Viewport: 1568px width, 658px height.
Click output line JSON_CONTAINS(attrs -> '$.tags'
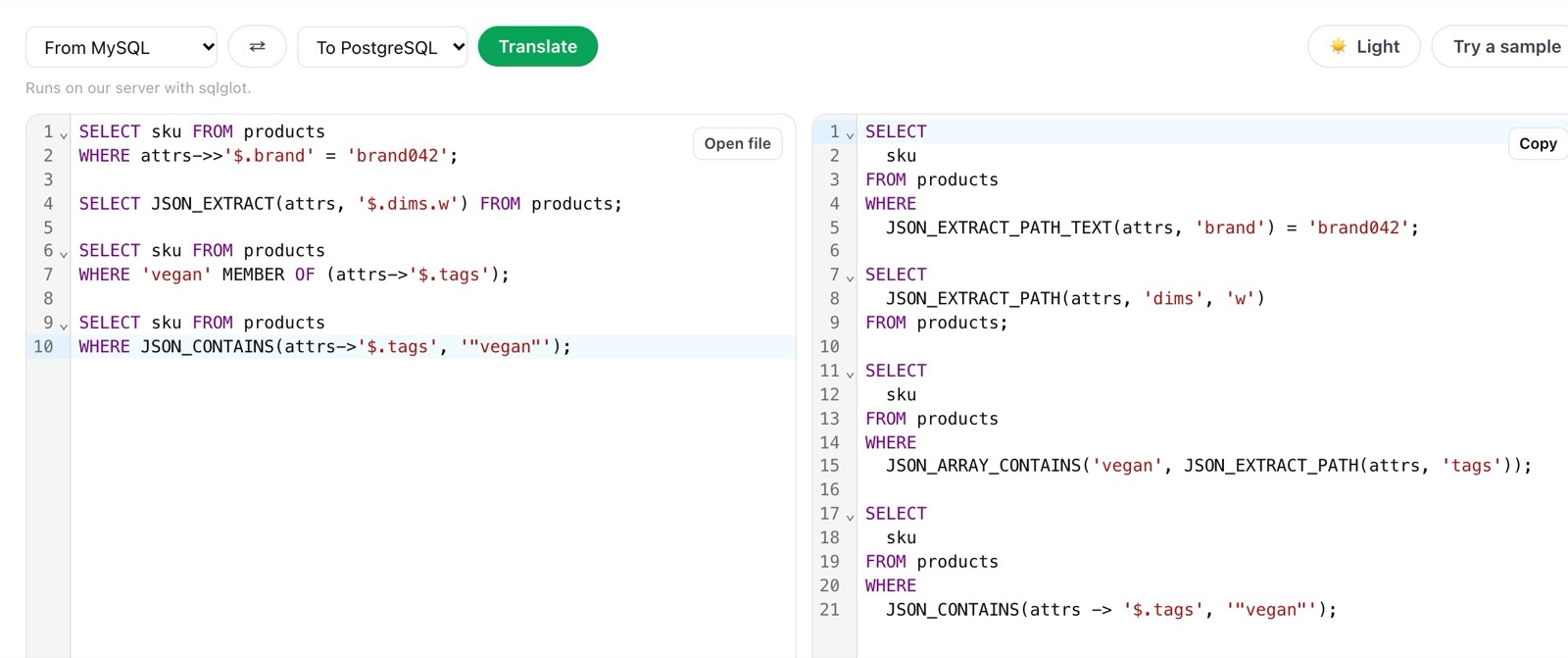click(x=1111, y=609)
